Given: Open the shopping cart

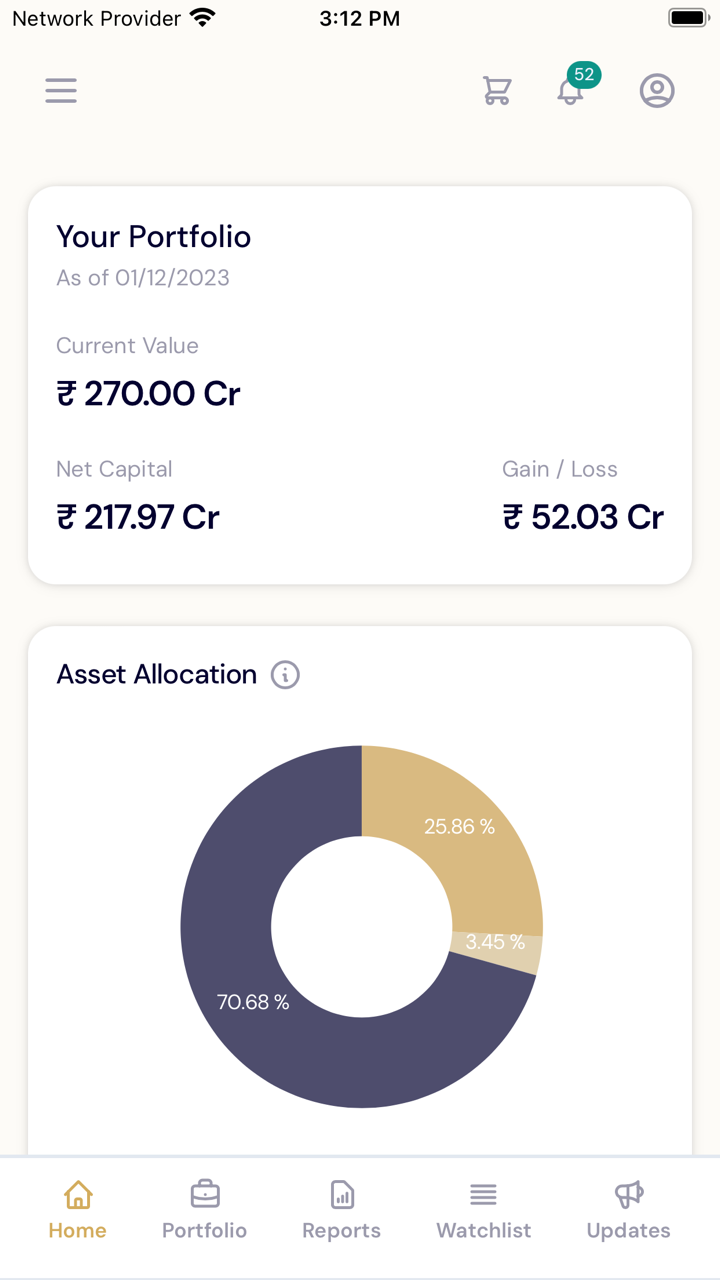Looking at the screenshot, I should (497, 91).
